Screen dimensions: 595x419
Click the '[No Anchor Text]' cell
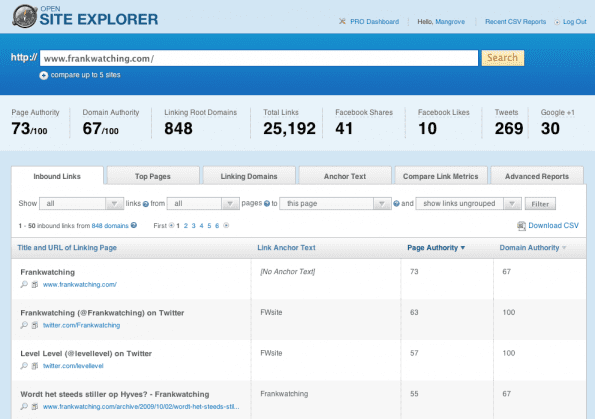tap(288, 271)
